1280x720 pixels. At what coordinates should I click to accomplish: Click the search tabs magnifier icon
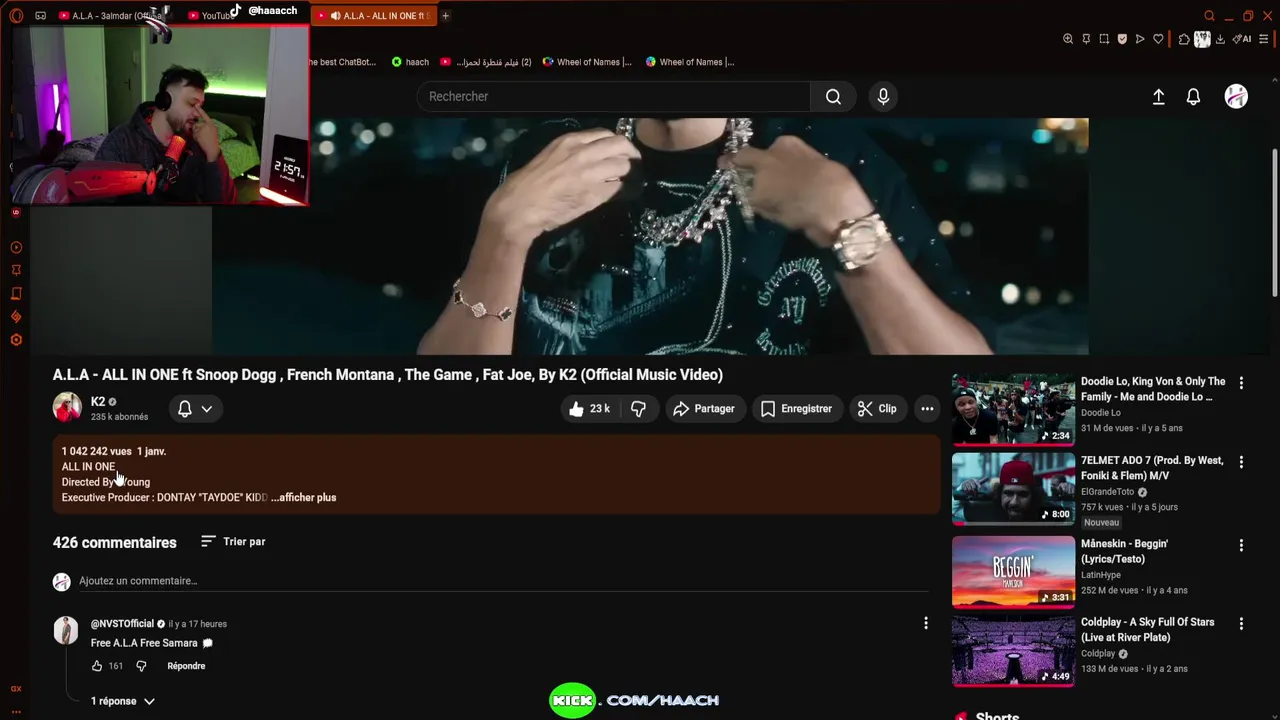pyautogui.click(x=1209, y=15)
